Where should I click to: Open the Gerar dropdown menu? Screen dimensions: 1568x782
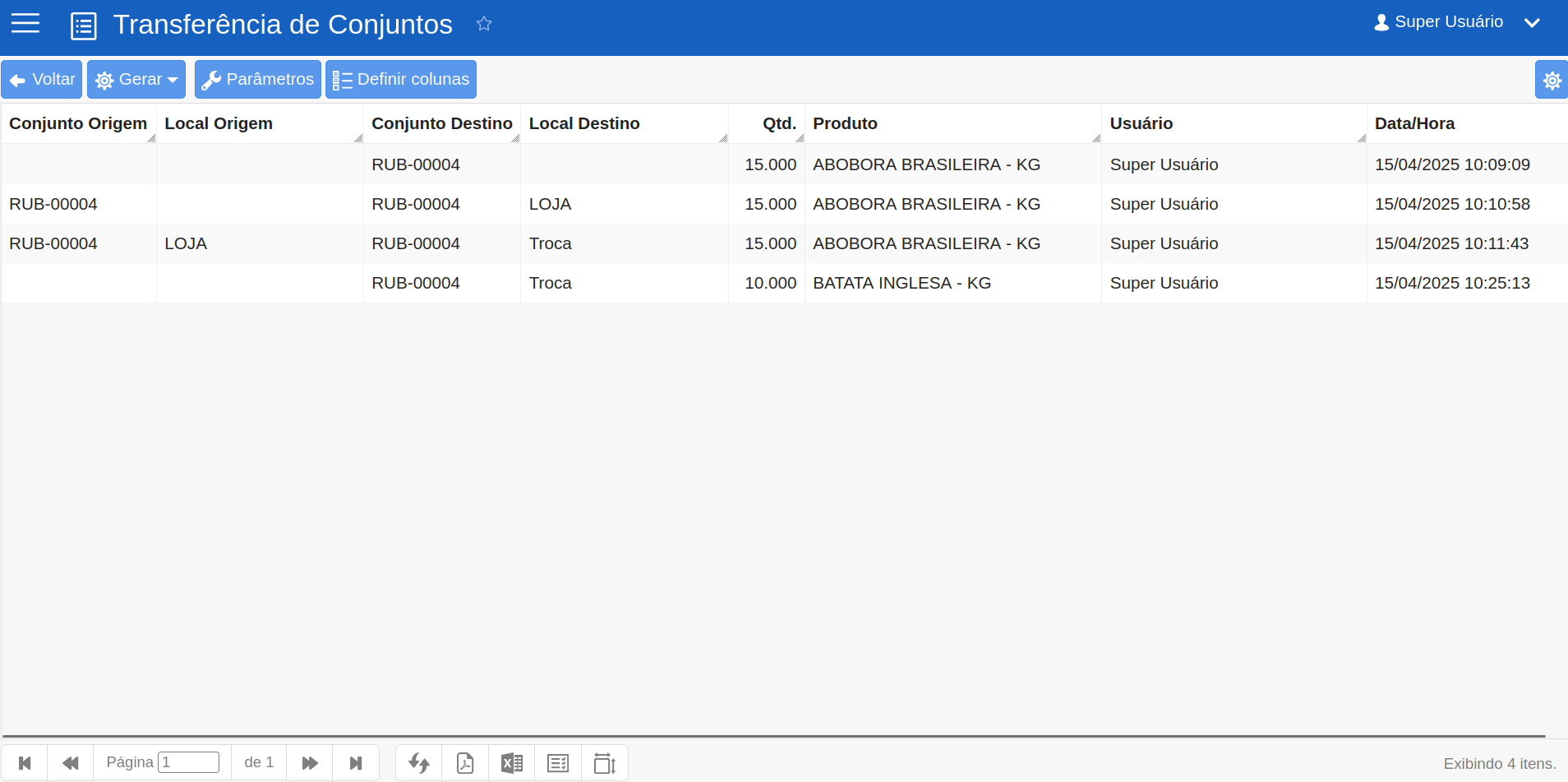[136, 80]
